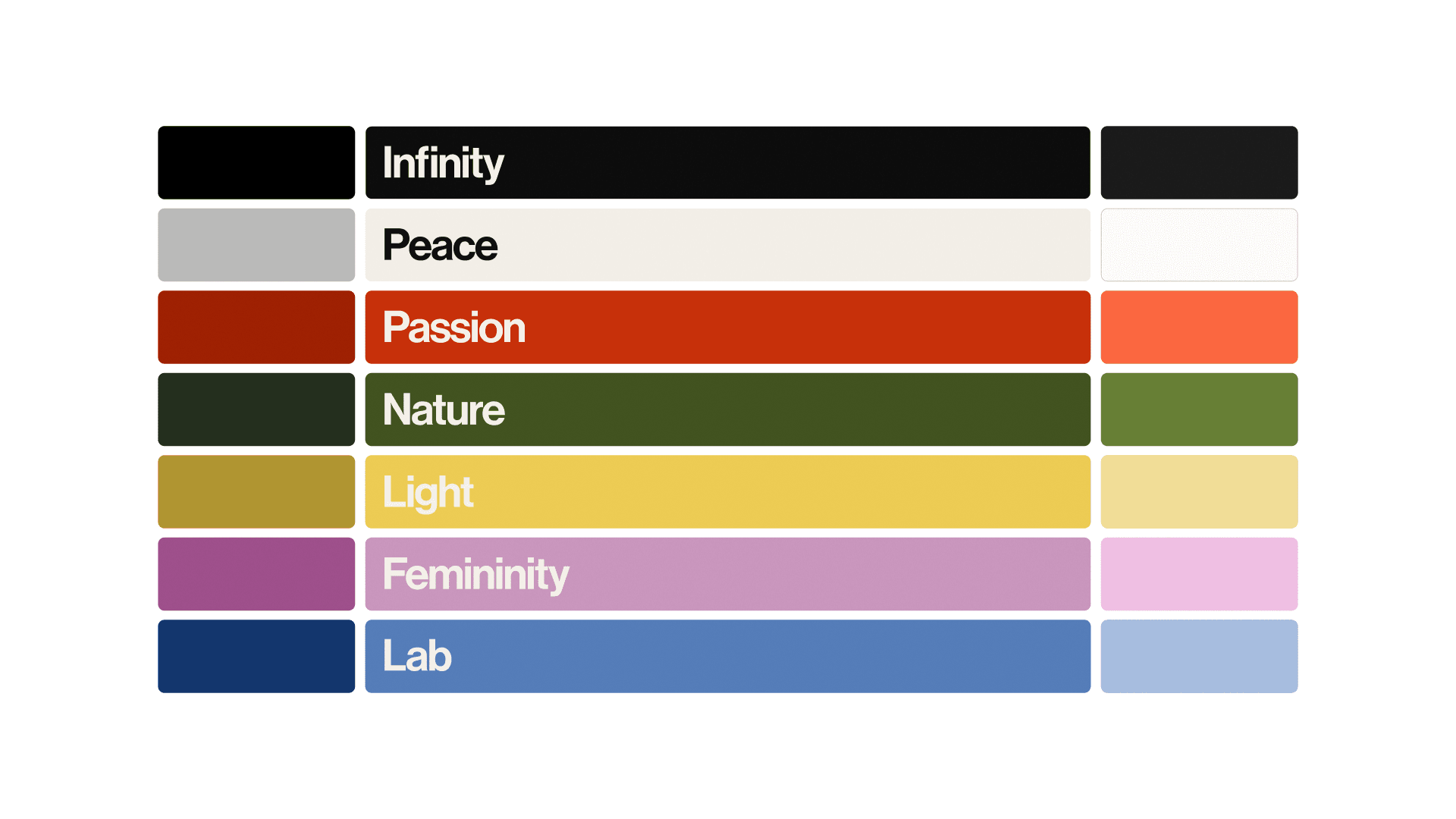Choose the white swatch right of Peace
The image size is (1456, 819).
1199,245
